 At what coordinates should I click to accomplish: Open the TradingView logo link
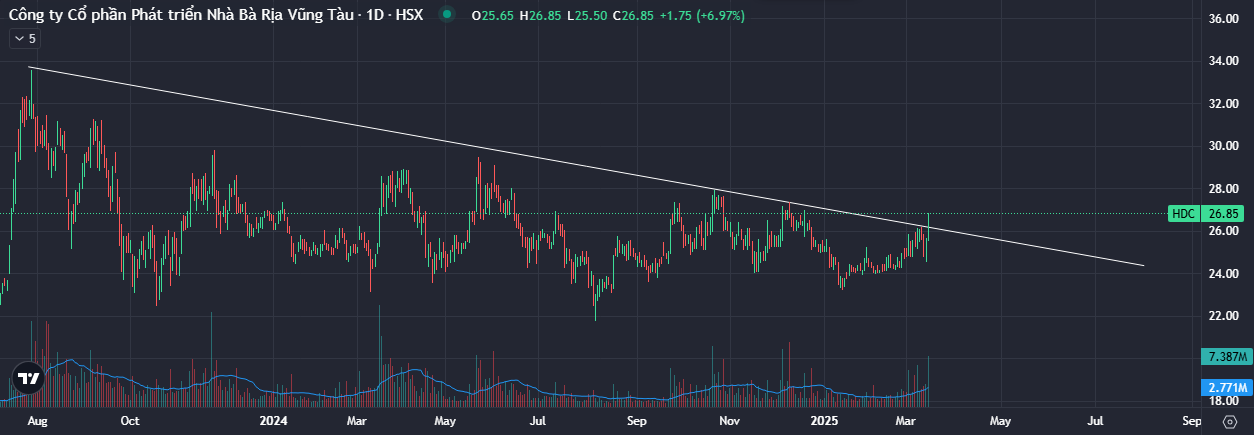[x=28, y=379]
